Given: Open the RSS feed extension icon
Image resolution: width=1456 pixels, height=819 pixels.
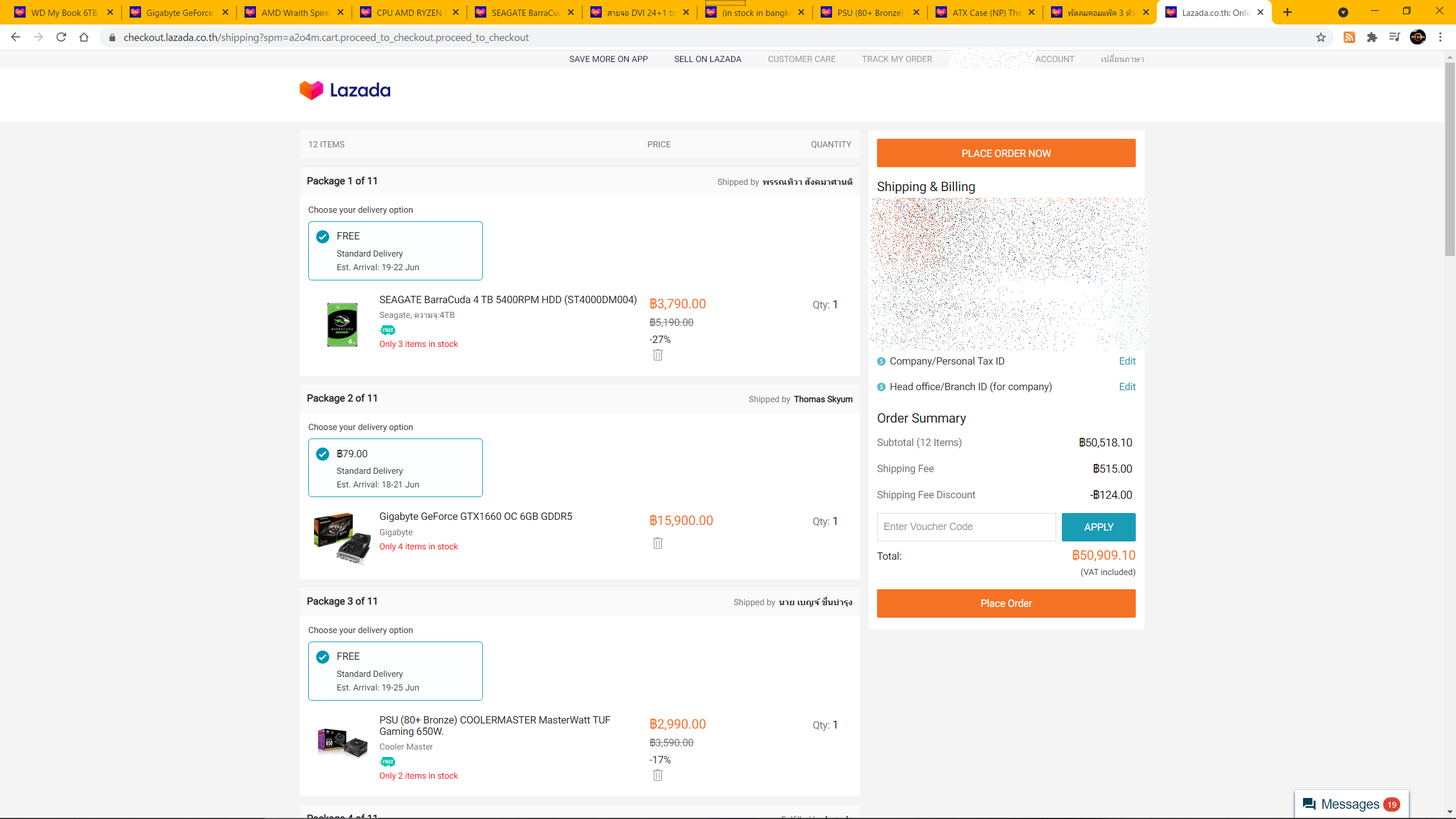Looking at the screenshot, I should [x=1349, y=37].
